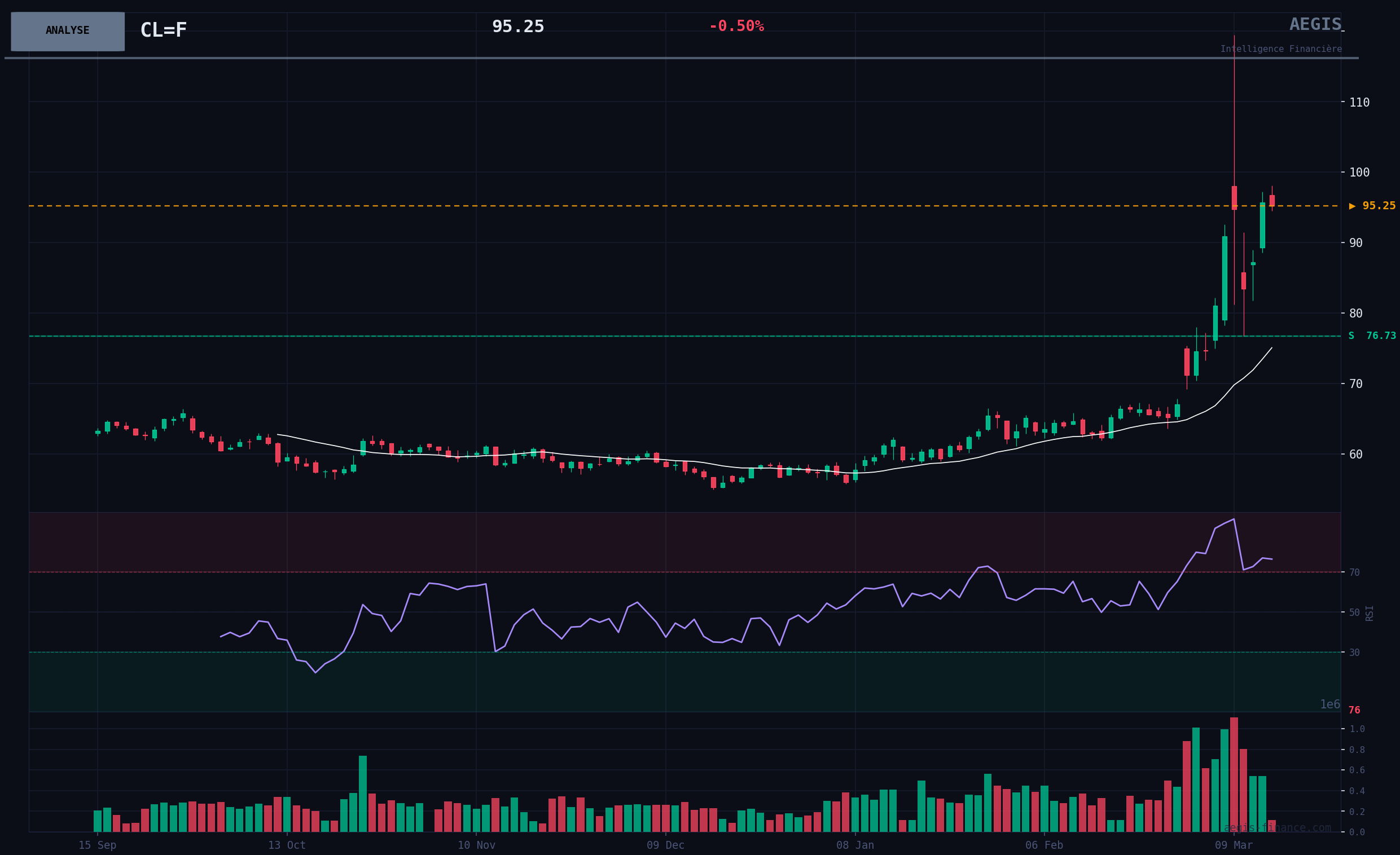
Task: Click the large 95.25 price in header
Action: [517, 27]
